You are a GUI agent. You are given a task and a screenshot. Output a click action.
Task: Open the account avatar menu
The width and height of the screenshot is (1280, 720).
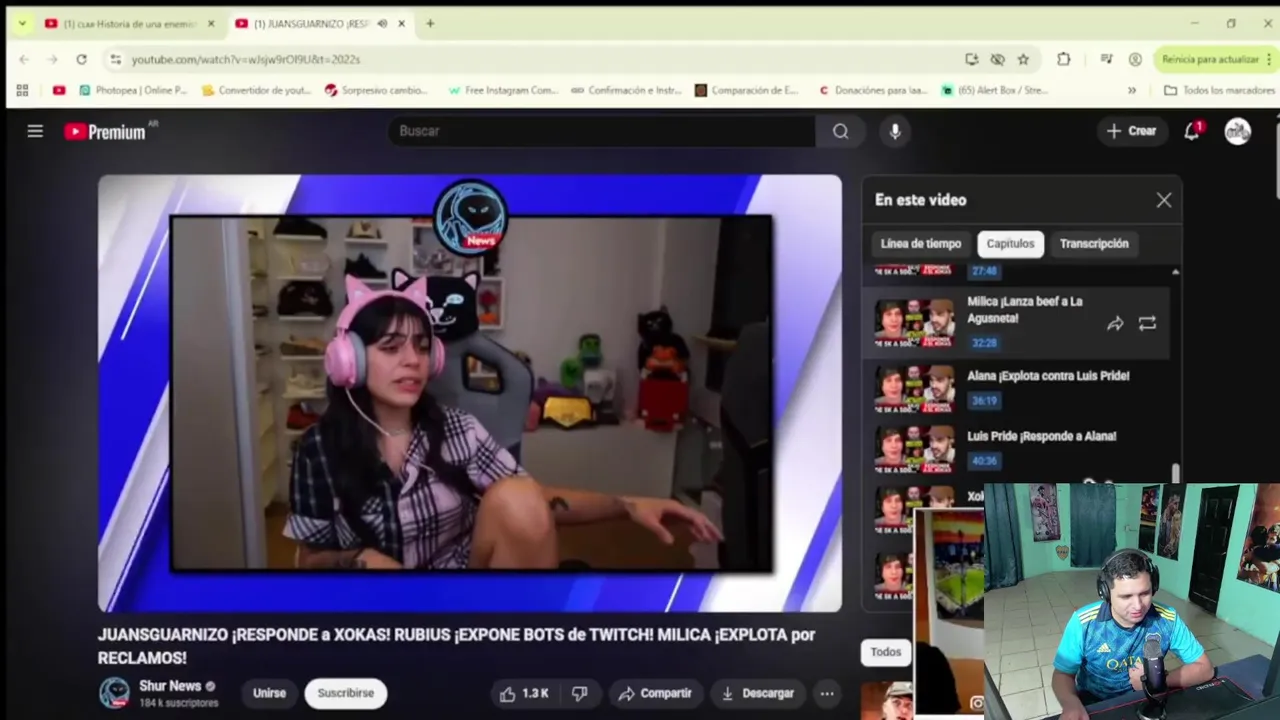[1238, 131]
